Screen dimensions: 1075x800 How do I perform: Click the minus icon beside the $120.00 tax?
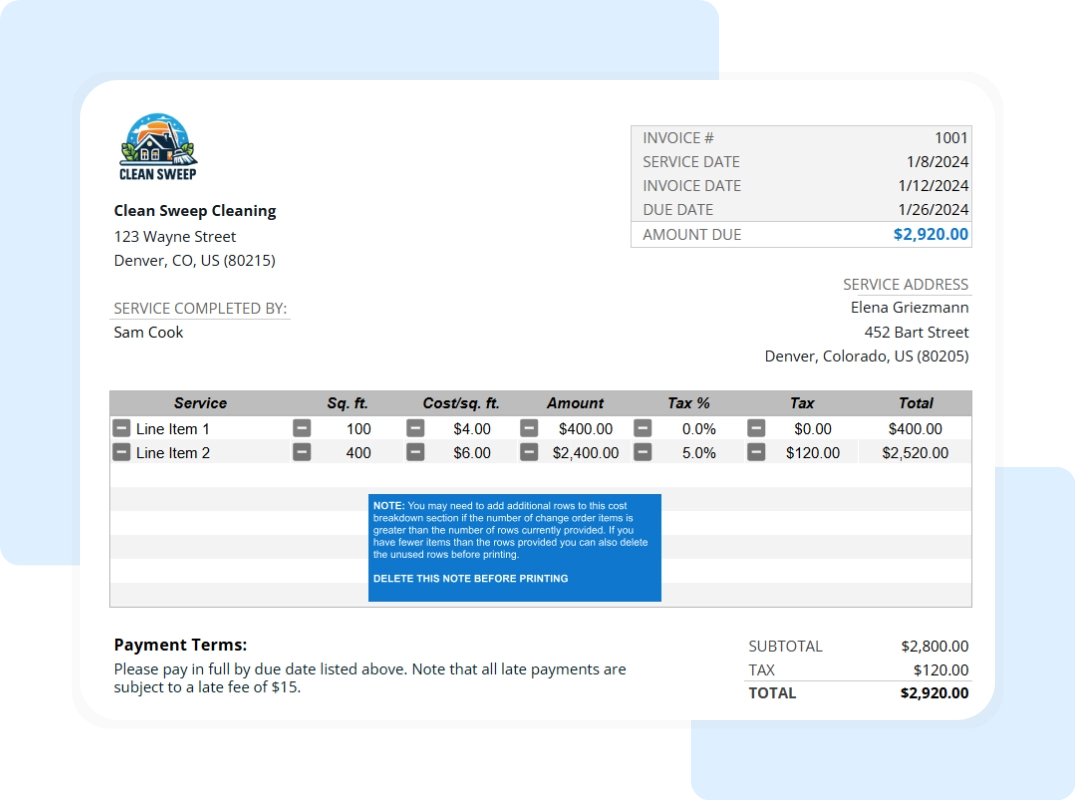point(754,452)
